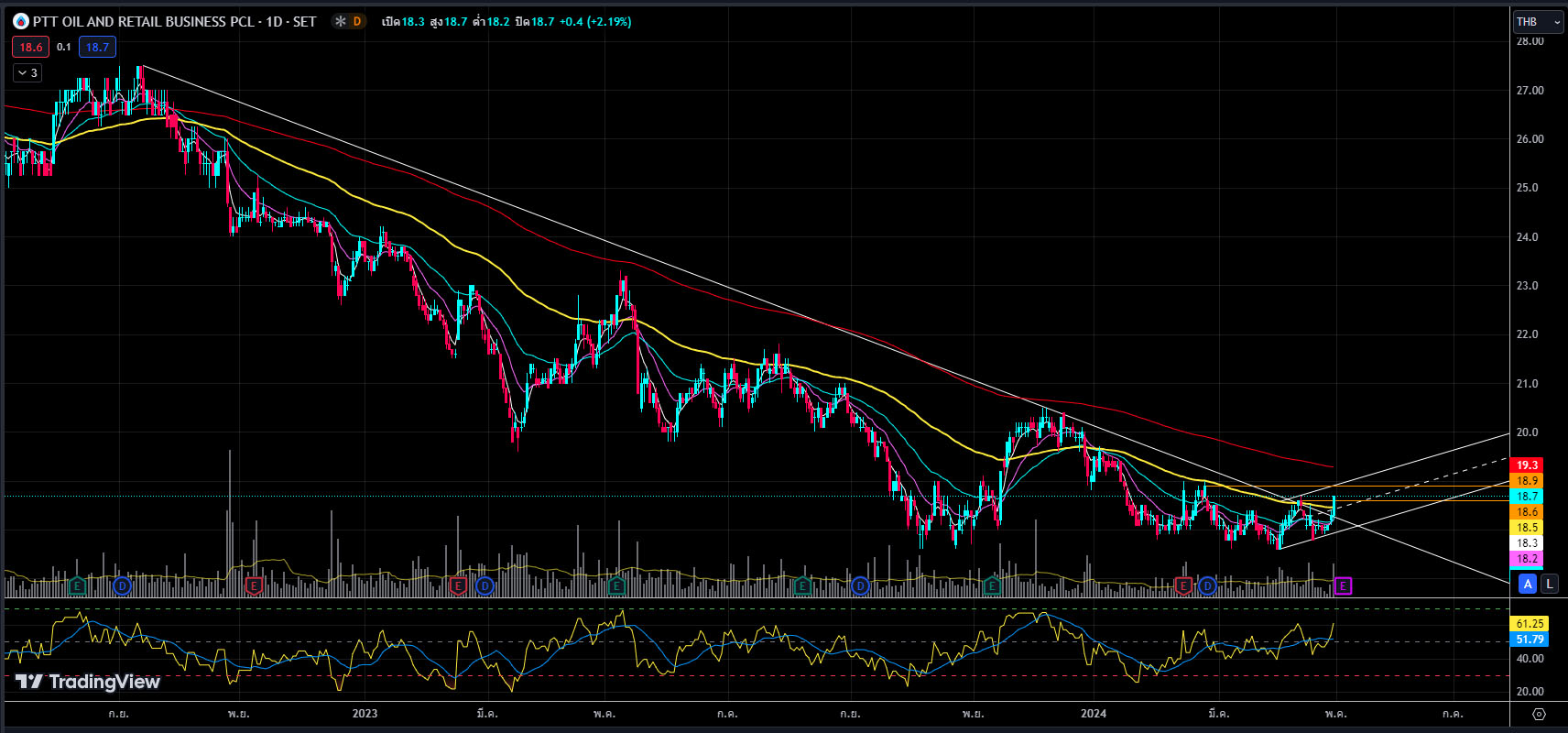Click the high price สูง18.7 value
1568x733 pixels.
point(449,21)
